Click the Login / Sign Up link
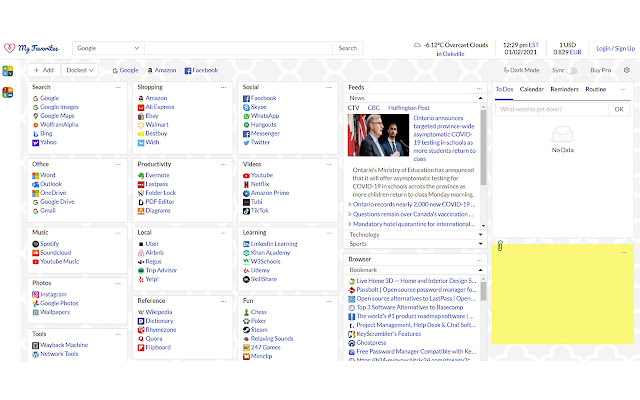The height and width of the screenshot is (400, 640). pyautogui.click(x=616, y=49)
